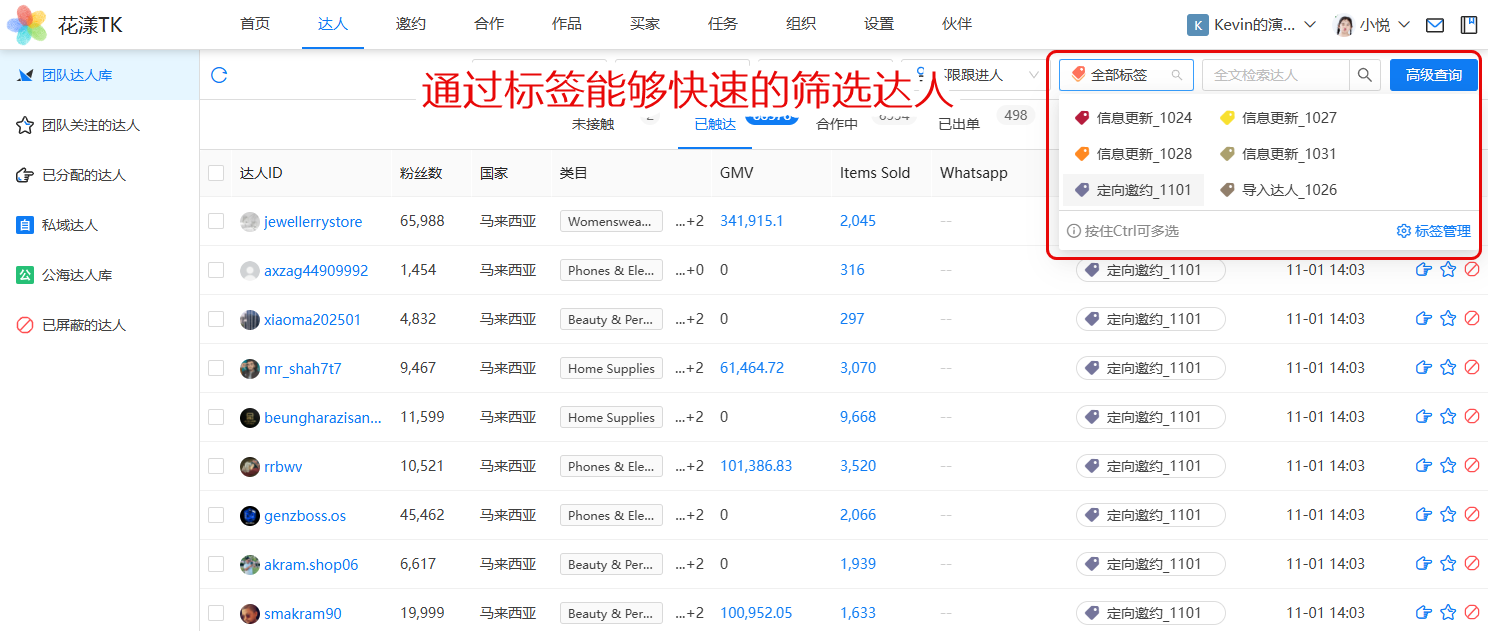The image size is (1488, 631).
Task: Switch to the 合作中 tab
Action: pyautogui.click(x=837, y=124)
